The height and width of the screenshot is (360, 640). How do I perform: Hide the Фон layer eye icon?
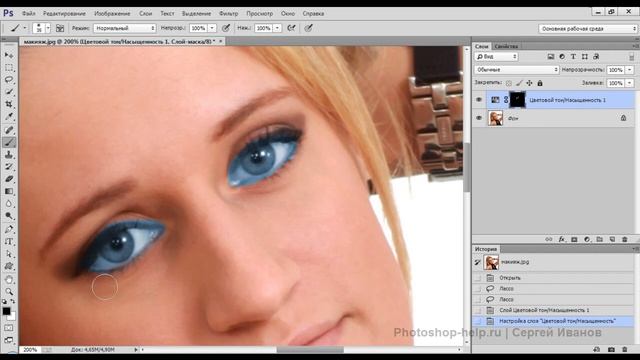479,118
